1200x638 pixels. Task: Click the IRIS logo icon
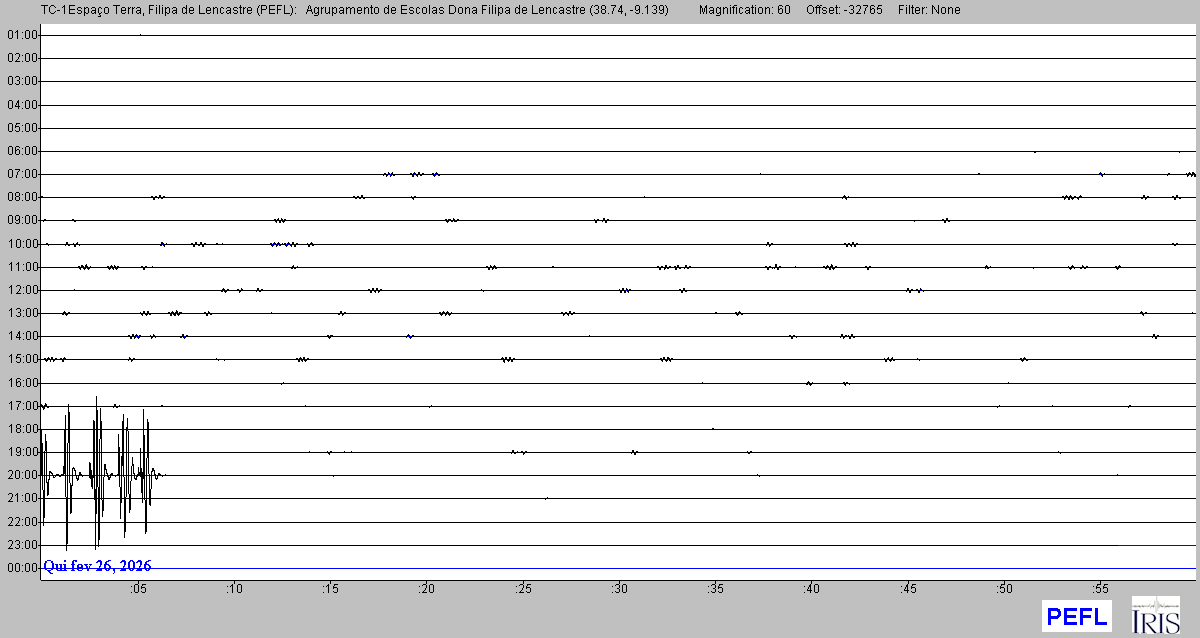point(1155,615)
